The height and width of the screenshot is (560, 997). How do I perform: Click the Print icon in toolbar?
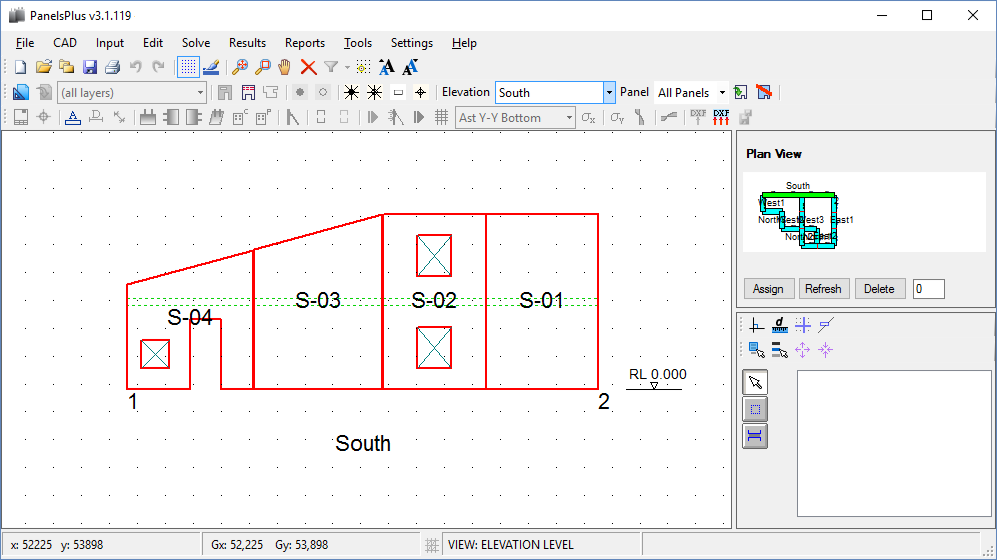[x=112, y=68]
